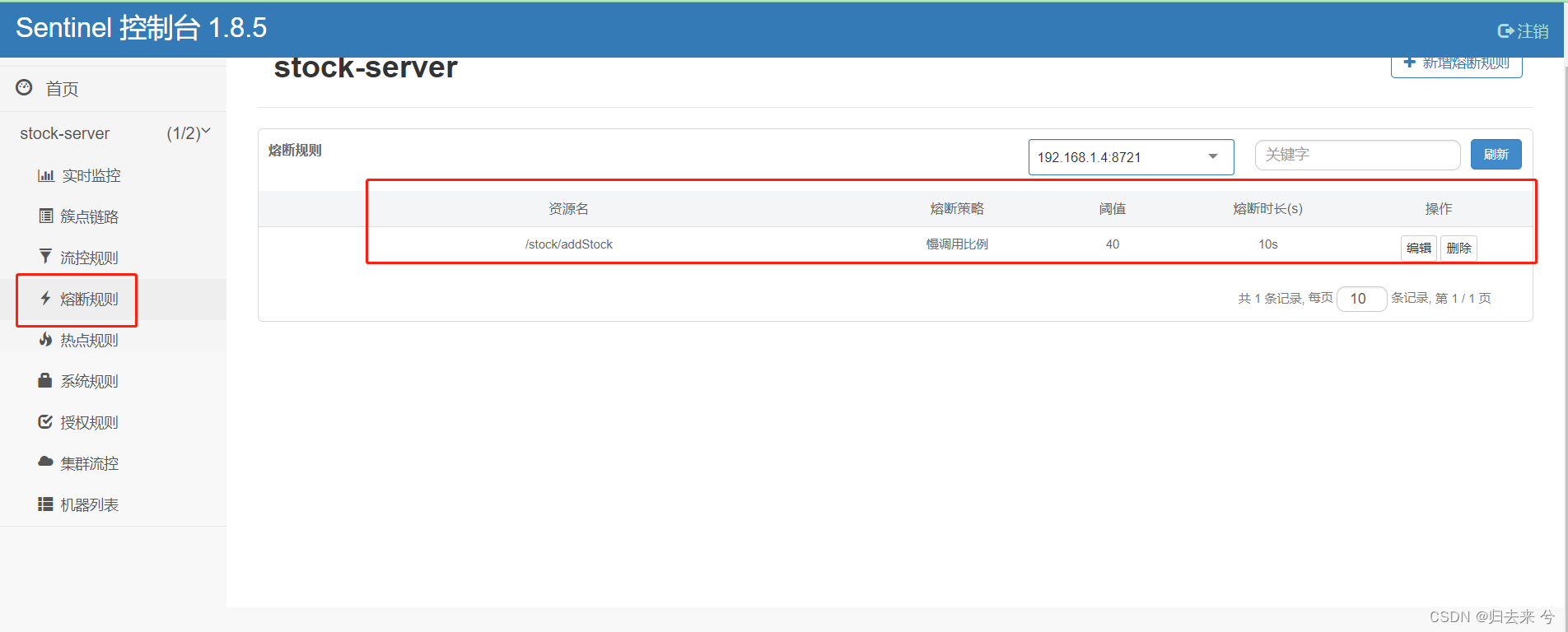This screenshot has height=632, width=1568.
Task: Focus the 关键字 search field
Action: (1357, 155)
